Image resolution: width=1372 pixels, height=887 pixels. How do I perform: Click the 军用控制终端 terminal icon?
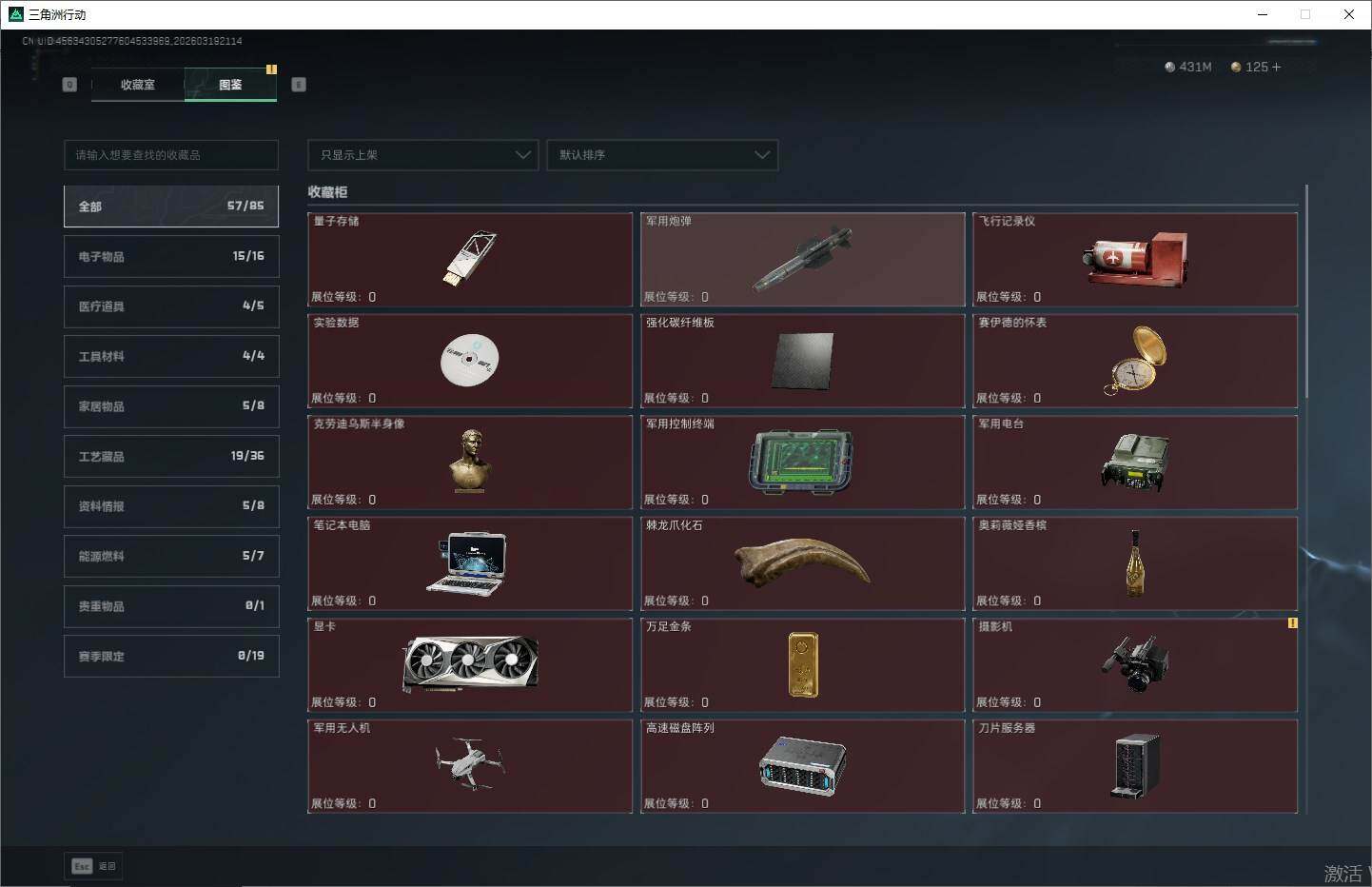pos(801,463)
